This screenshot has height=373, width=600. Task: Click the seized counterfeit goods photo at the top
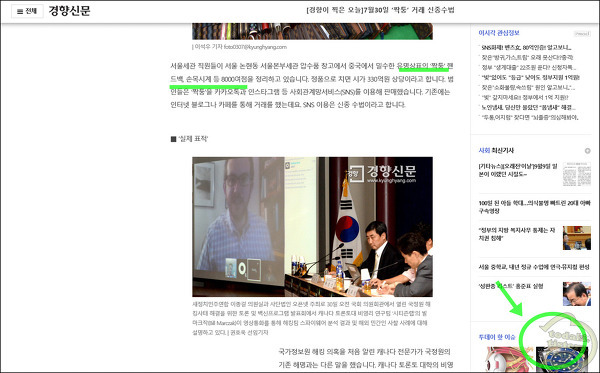pyautogui.click(x=312, y=31)
